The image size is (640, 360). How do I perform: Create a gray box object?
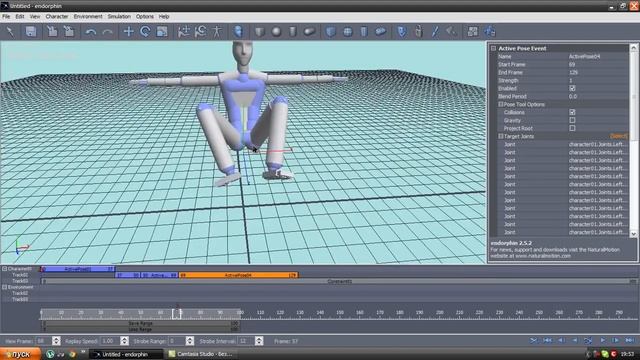click(x=260, y=31)
